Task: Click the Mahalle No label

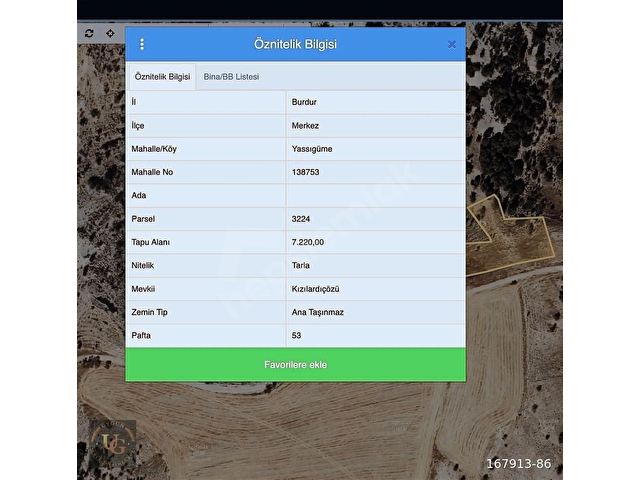Action: tap(152, 172)
